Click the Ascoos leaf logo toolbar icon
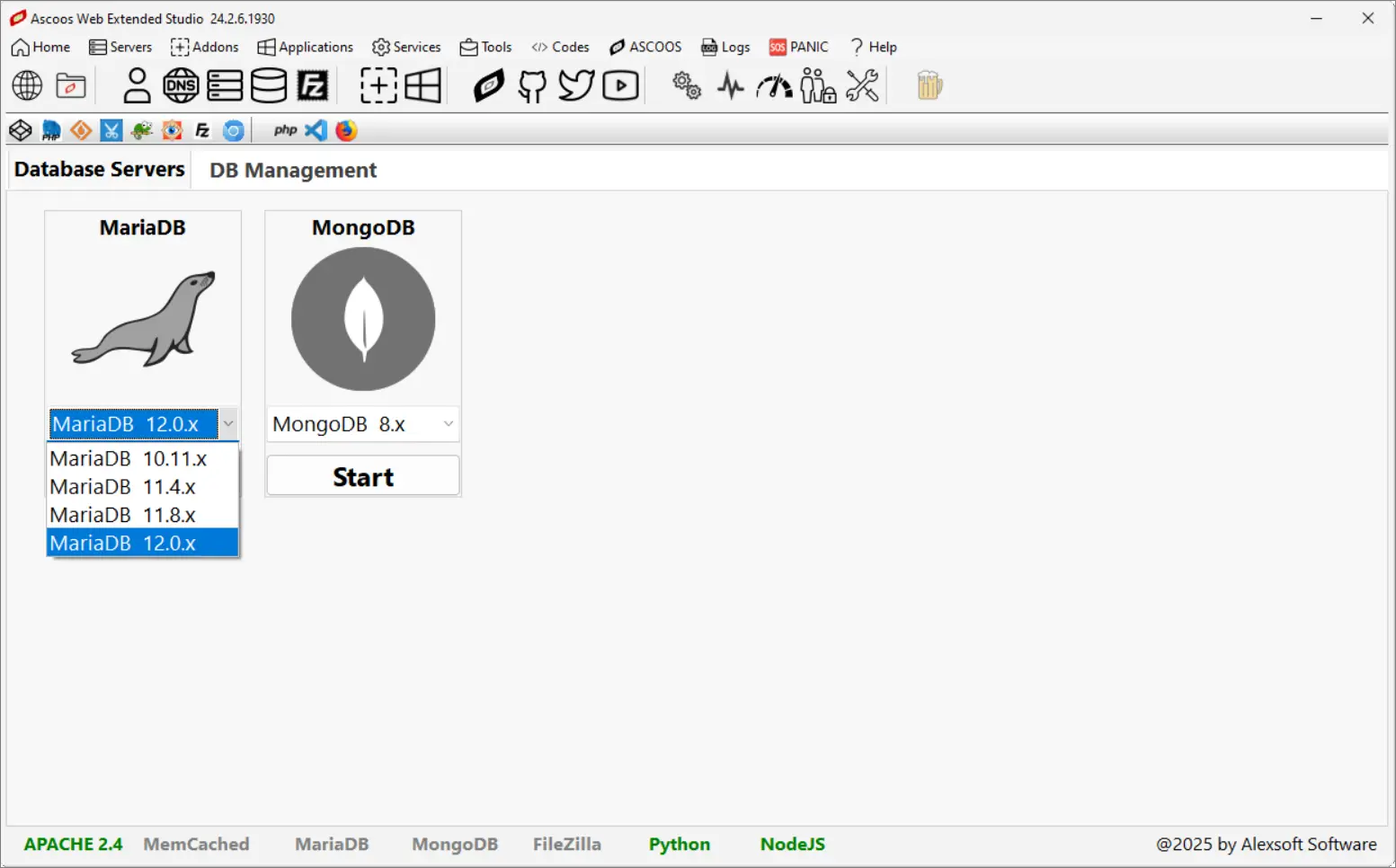Viewport: 1396px width, 868px height. click(489, 86)
